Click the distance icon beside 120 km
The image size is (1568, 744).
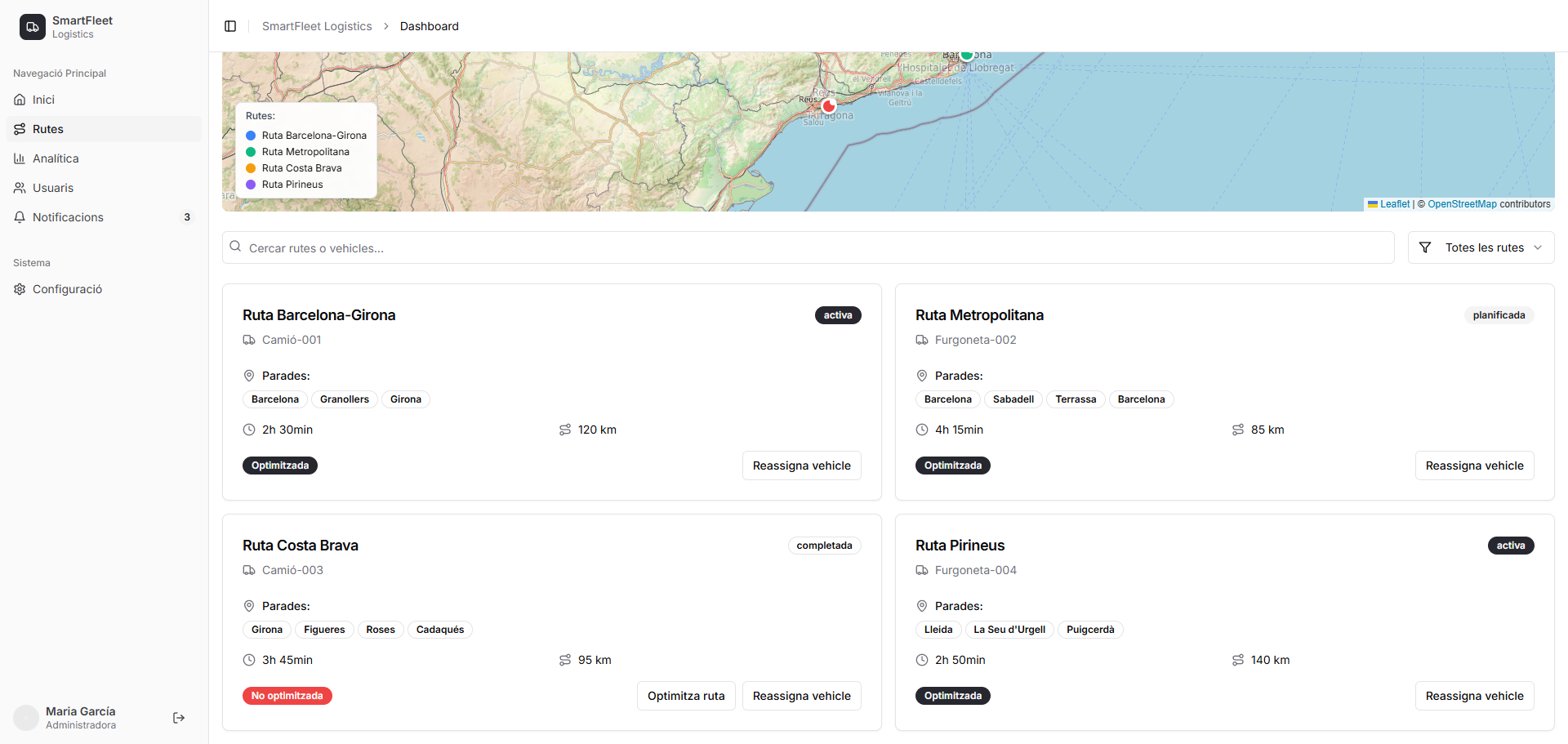coord(565,430)
